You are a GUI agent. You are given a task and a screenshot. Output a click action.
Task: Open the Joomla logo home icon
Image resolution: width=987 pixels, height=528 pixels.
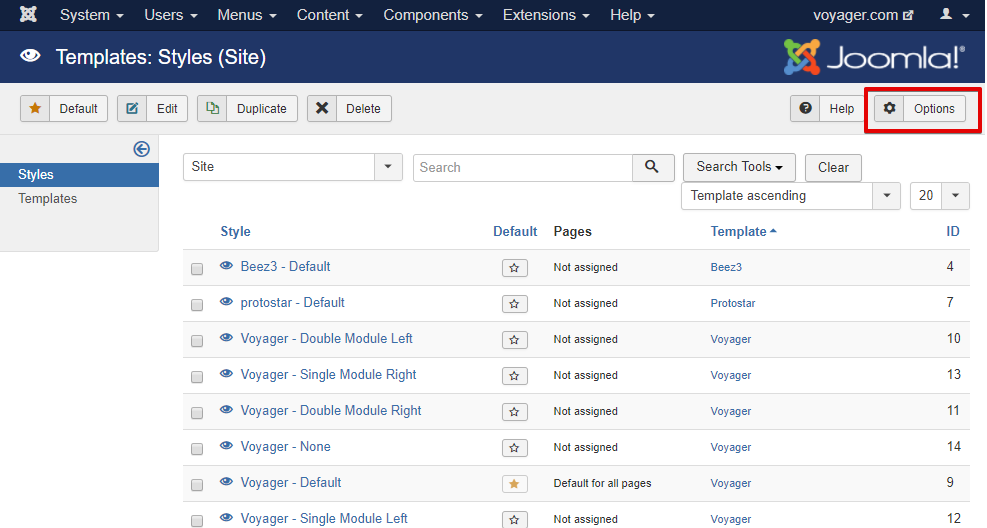(28, 14)
